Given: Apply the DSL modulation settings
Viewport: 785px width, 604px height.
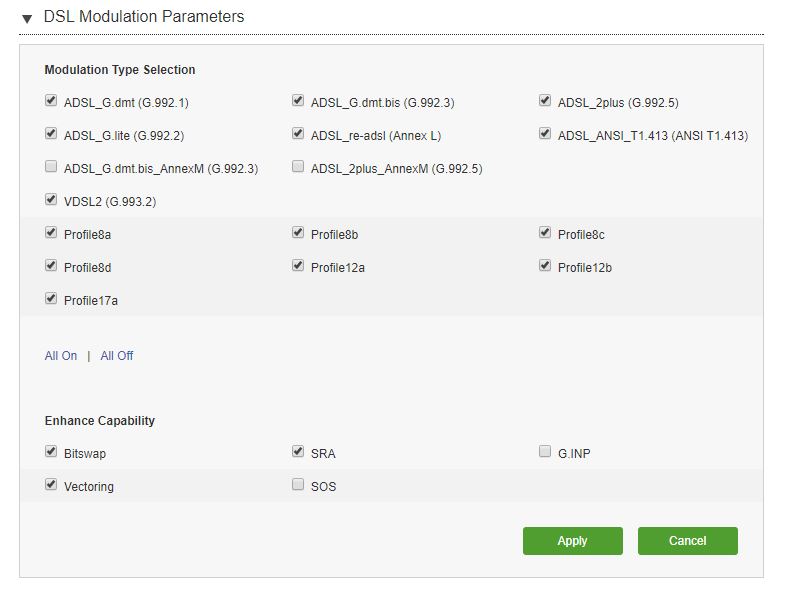Looking at the screenshot, I should 573,541.
